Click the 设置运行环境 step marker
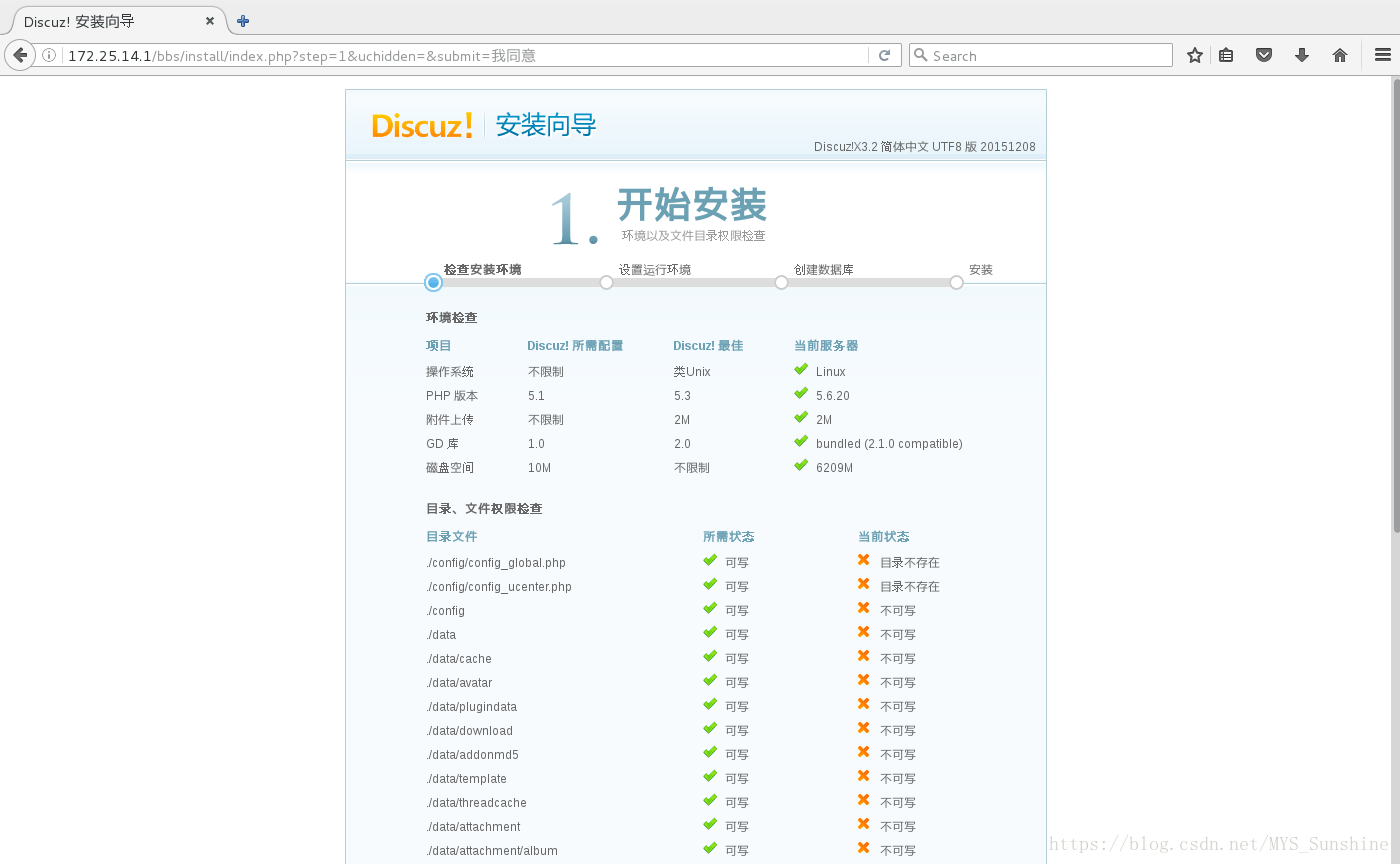 pos(606,283)
